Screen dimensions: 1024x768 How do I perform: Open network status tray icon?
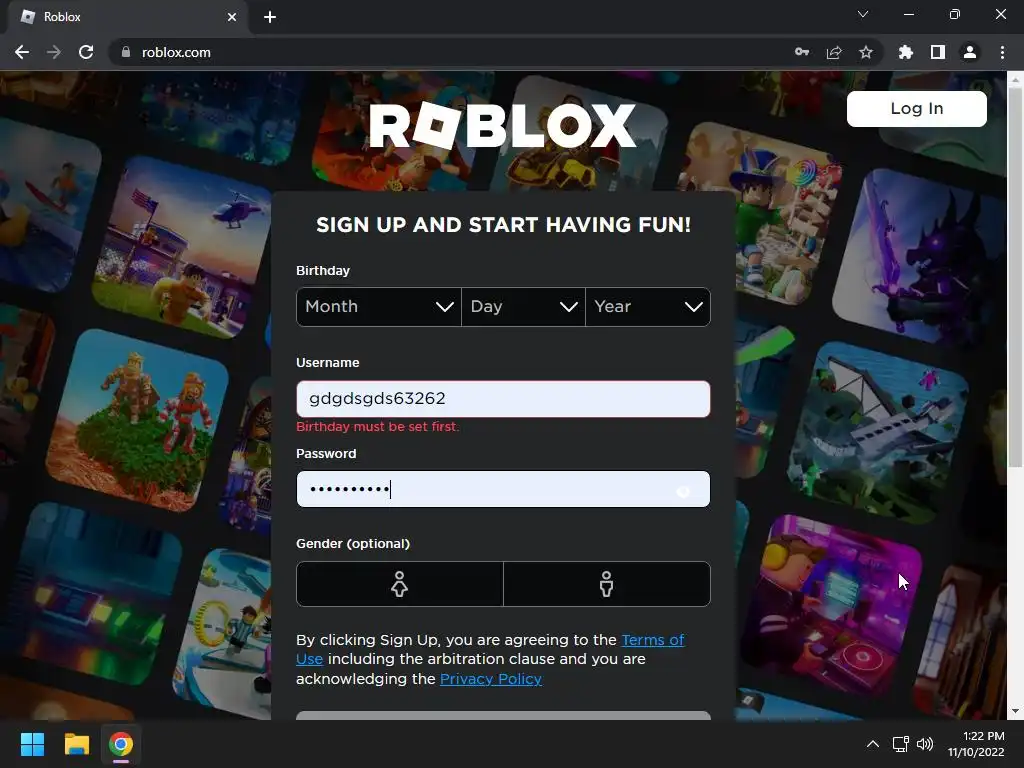(901, 744)
